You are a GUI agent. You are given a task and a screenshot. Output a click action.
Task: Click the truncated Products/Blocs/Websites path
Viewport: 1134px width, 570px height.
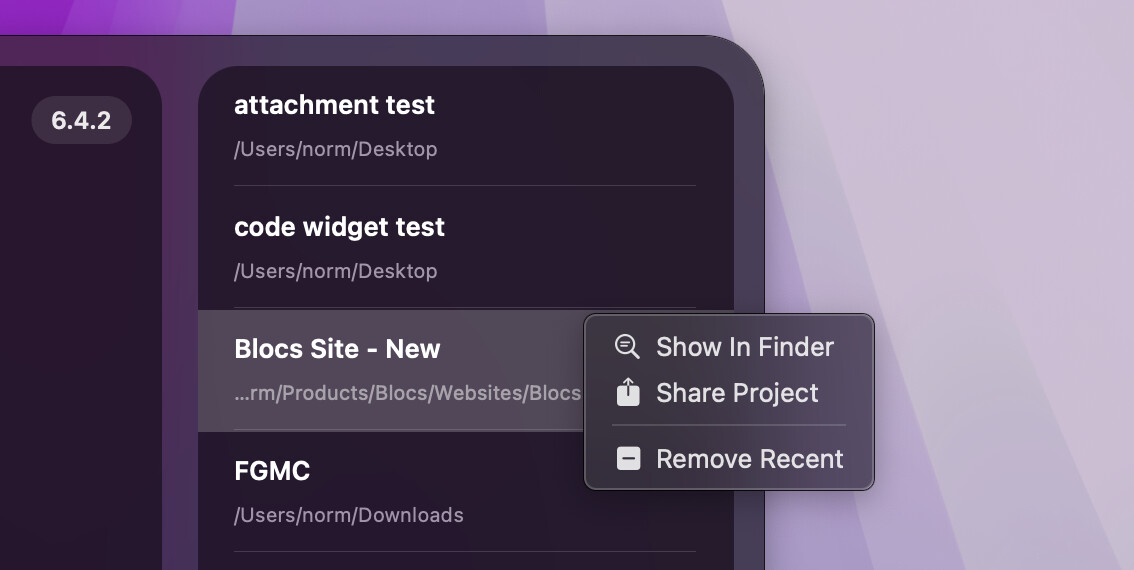click(407, 393)
